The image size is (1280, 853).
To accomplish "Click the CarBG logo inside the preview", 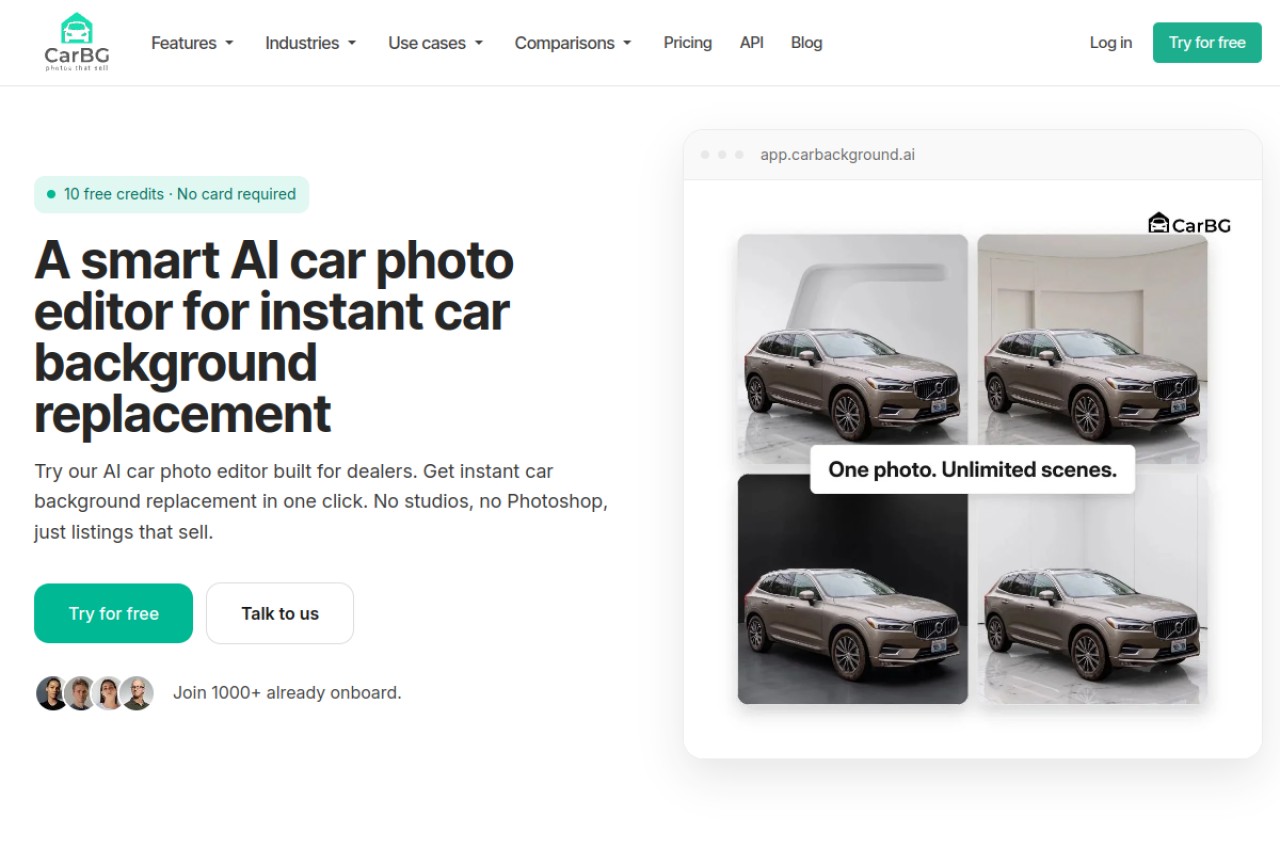I will click(1189, 224).
